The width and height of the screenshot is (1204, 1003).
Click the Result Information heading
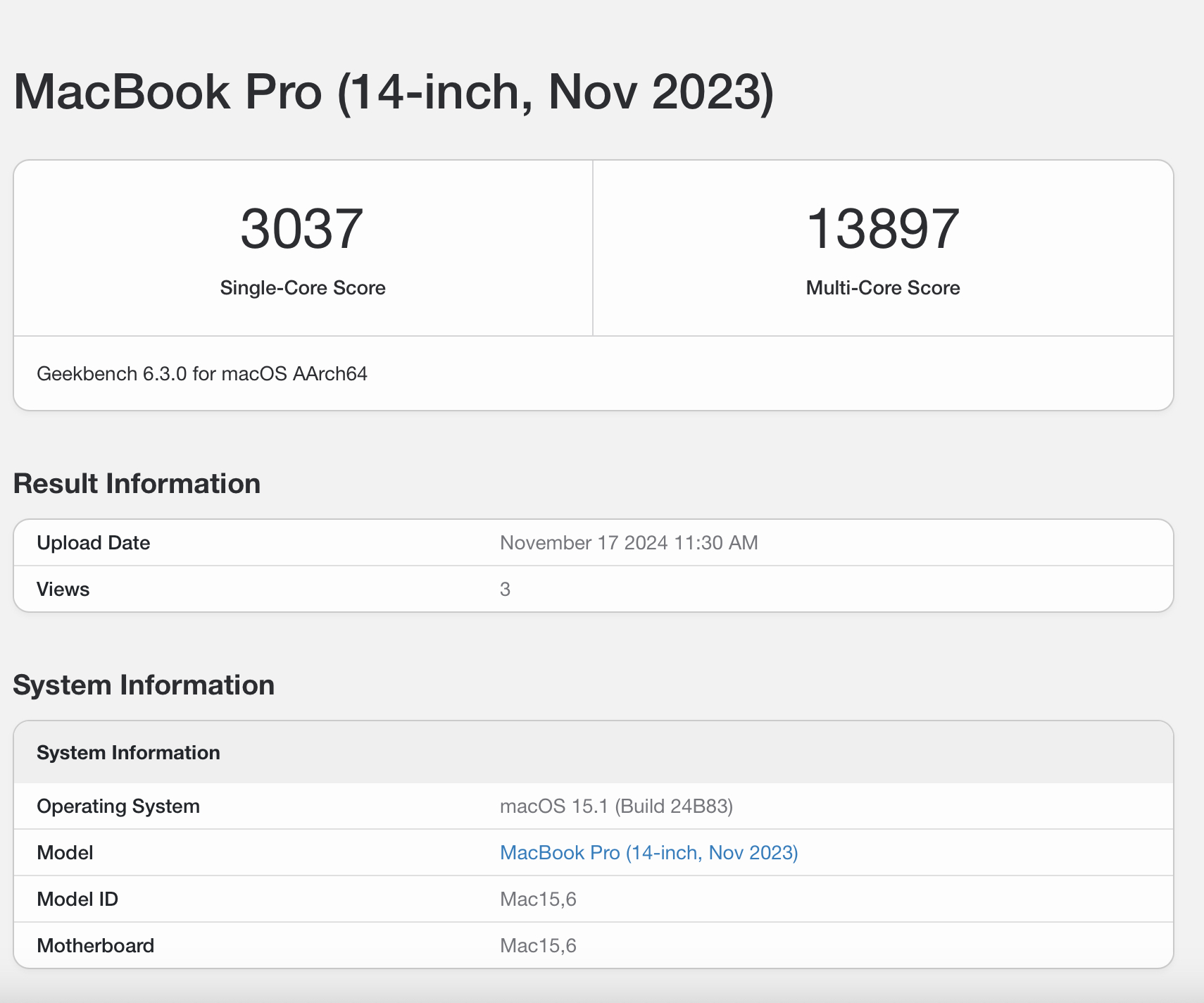[x=137, y=484]
